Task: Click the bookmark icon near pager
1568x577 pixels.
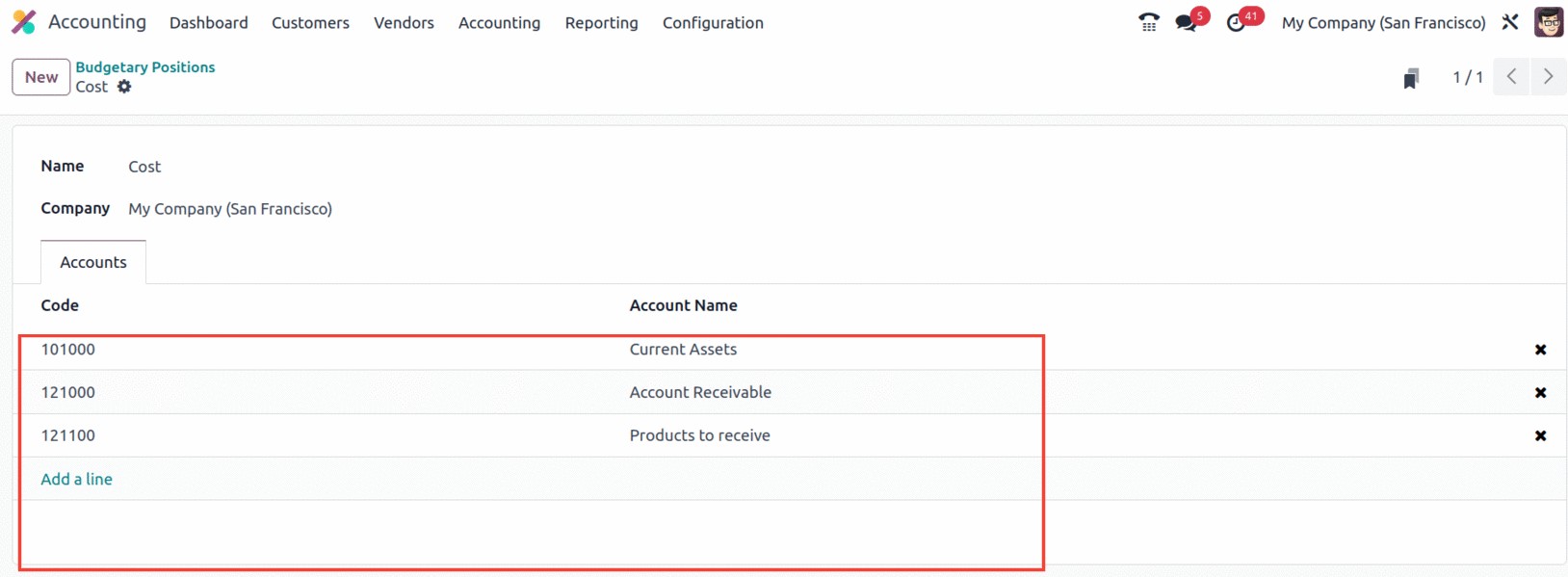Action: click(1411, 78)
